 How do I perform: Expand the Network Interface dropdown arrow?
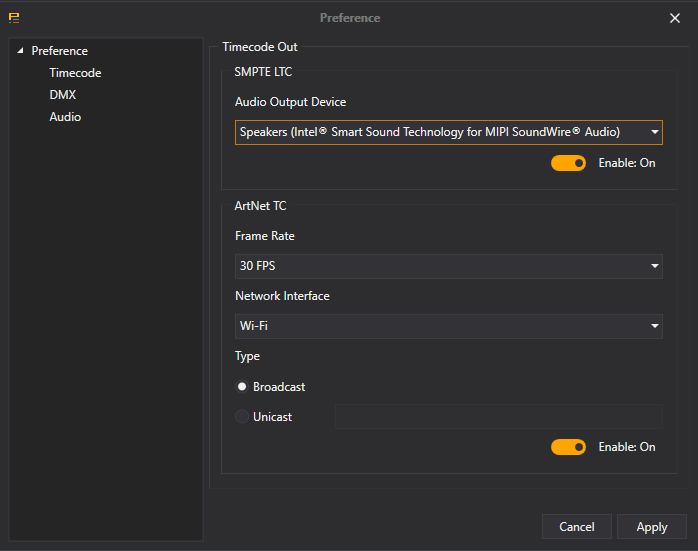[655, 326]
